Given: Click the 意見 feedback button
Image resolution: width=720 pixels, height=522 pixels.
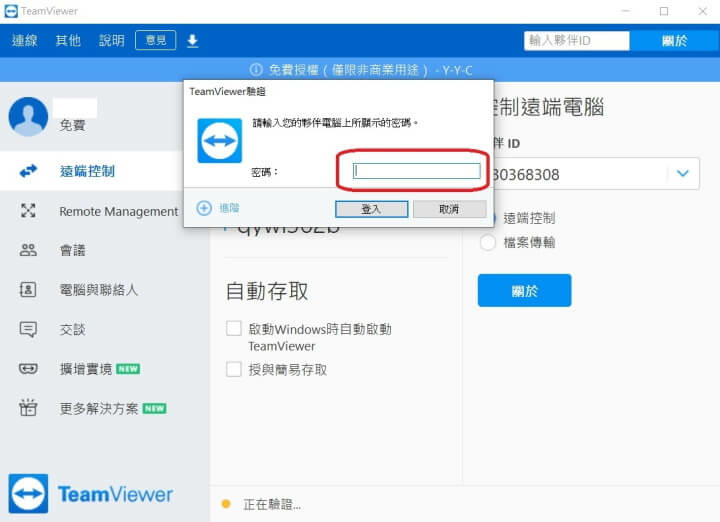Looking at the screenshot, I should pos(156,40).
